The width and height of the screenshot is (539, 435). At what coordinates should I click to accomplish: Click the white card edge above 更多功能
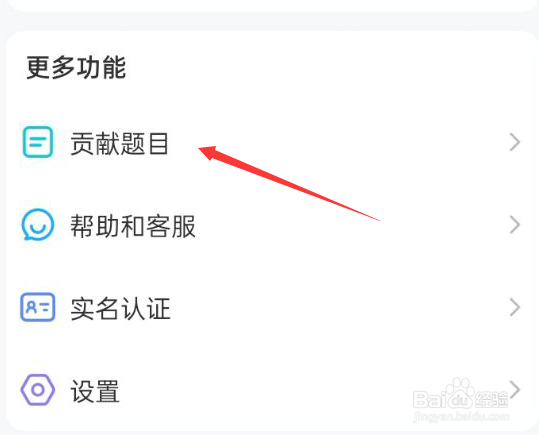[270, 6]
